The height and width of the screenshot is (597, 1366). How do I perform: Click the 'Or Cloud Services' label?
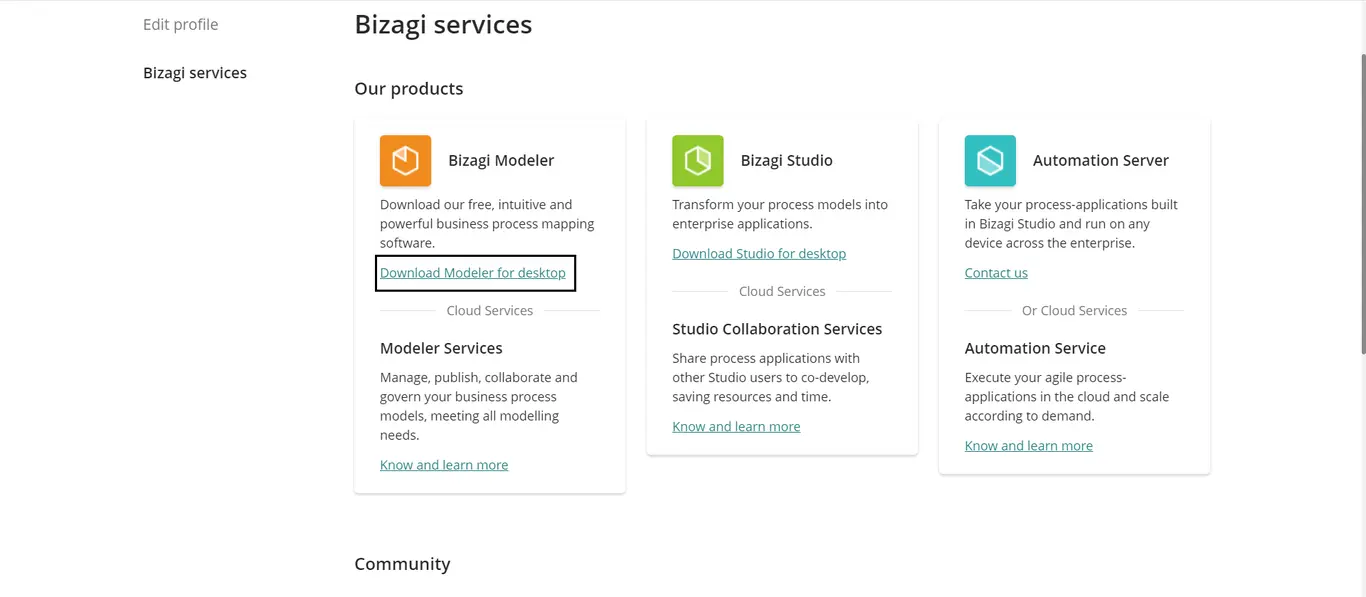(x=1074, y=311)
